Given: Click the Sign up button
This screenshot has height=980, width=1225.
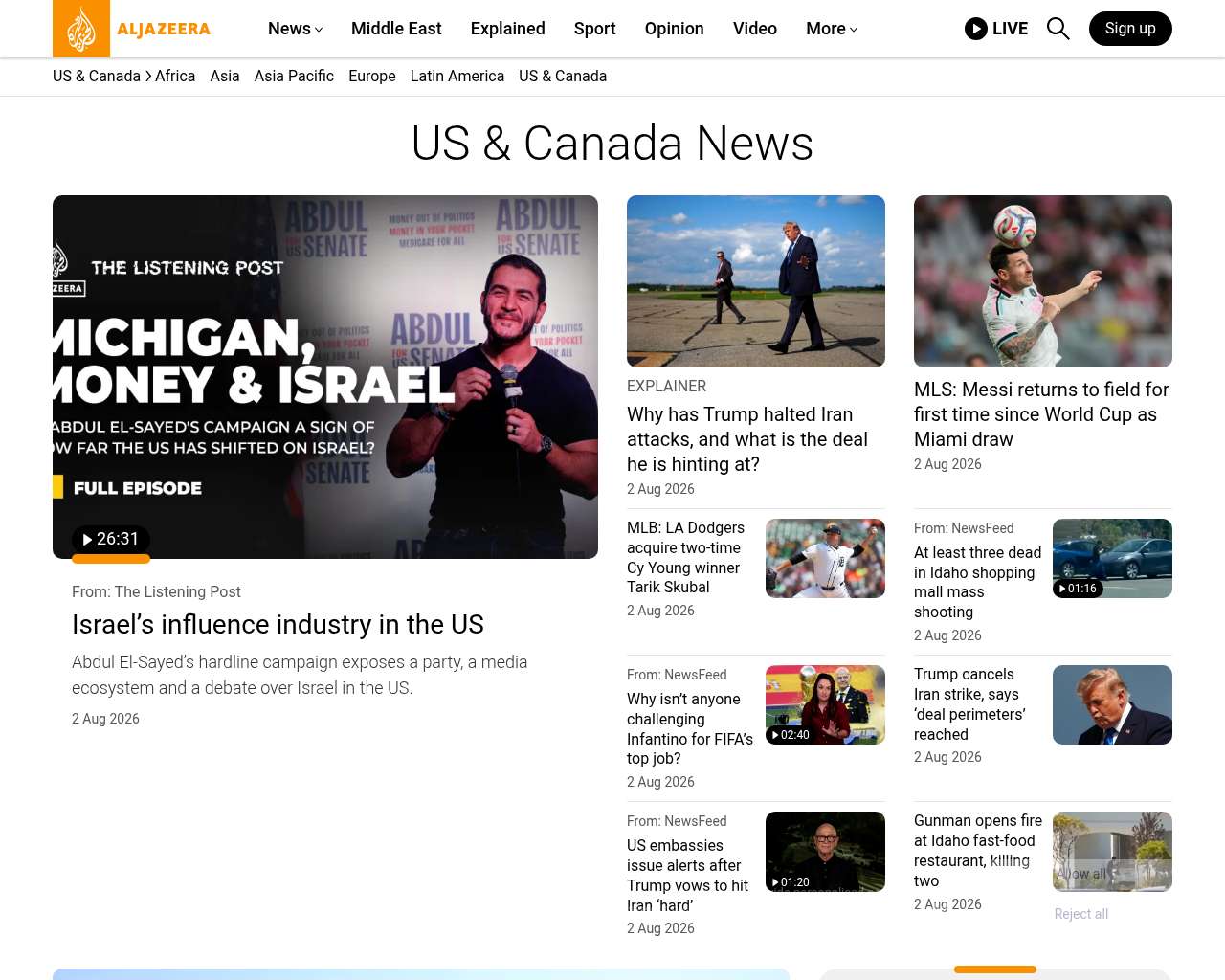Looking at the screenshot, I should 1130,29.
